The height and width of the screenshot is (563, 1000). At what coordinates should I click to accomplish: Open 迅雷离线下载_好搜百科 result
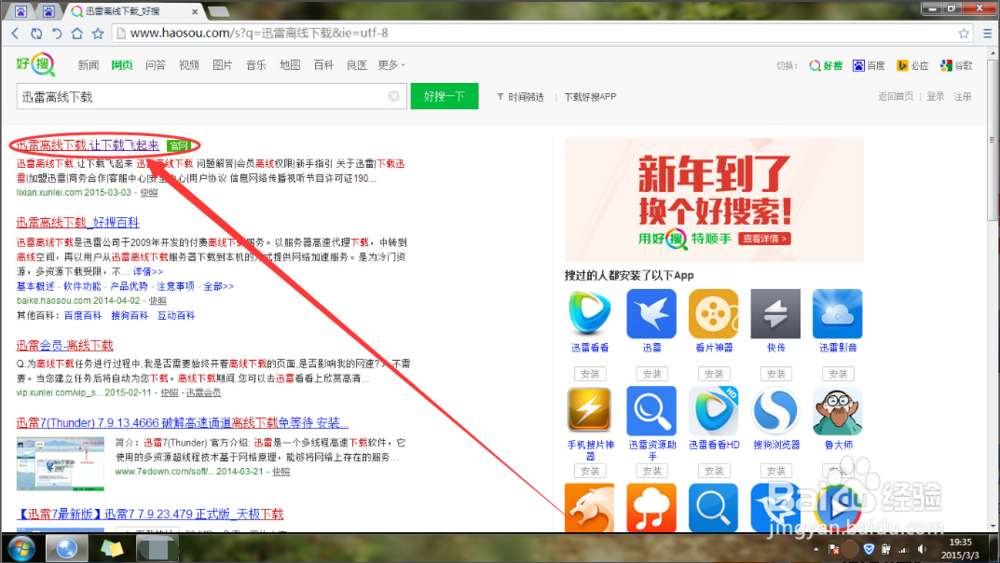click(x=78, y=223)
